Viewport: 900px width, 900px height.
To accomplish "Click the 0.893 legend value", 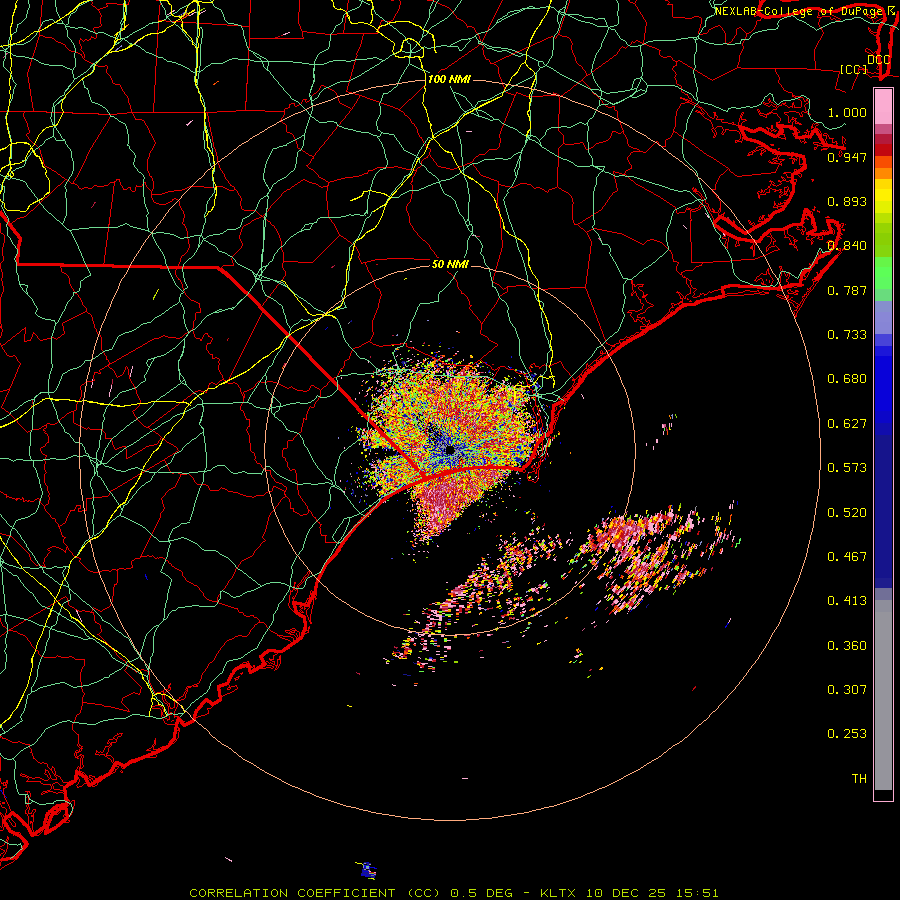I will click(847, 201).
